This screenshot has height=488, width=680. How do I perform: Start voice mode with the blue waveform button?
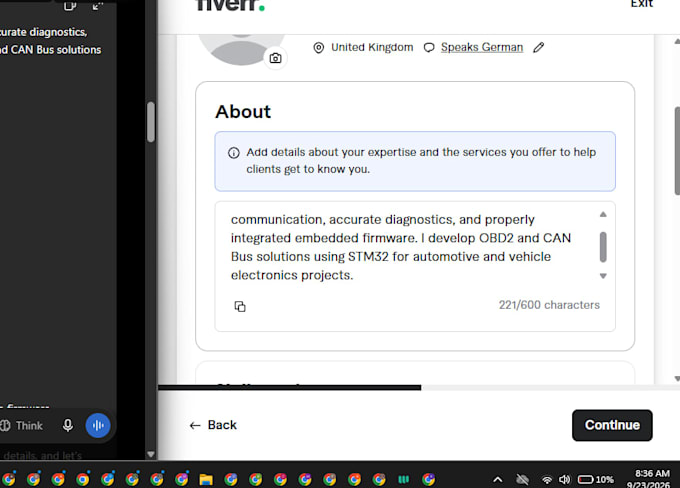coord(98,426)
